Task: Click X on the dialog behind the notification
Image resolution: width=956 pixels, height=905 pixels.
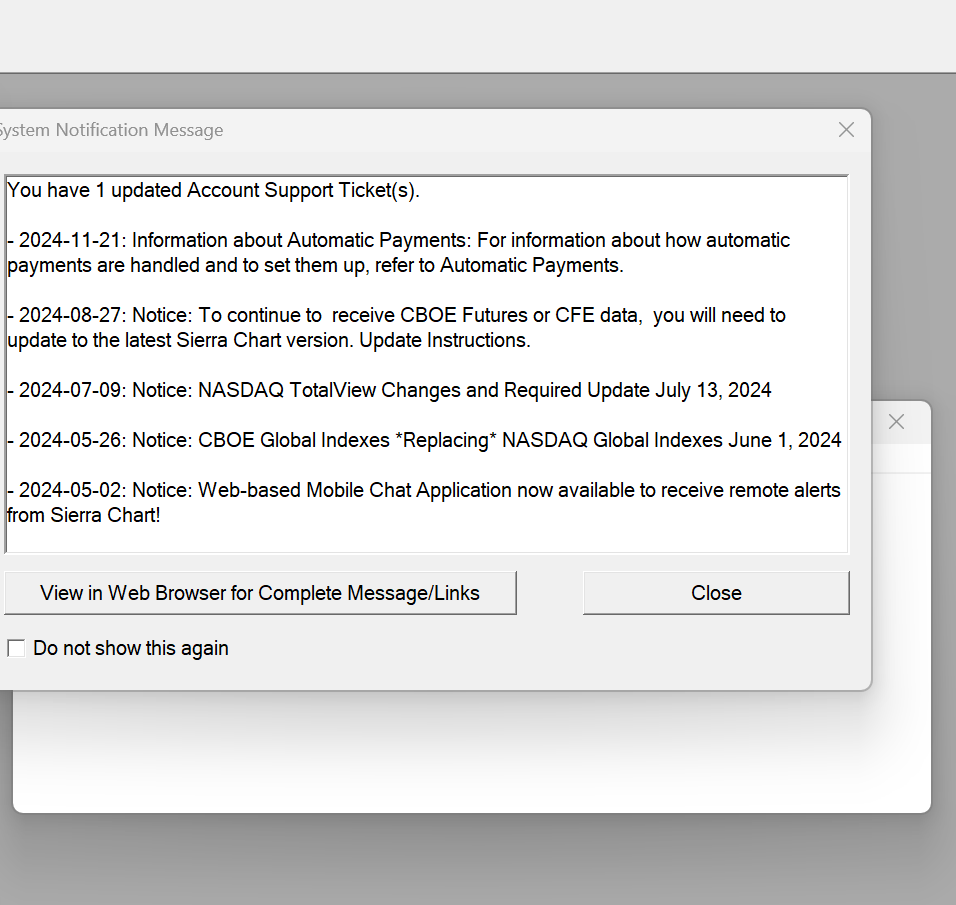Action: tap(897, 422)
